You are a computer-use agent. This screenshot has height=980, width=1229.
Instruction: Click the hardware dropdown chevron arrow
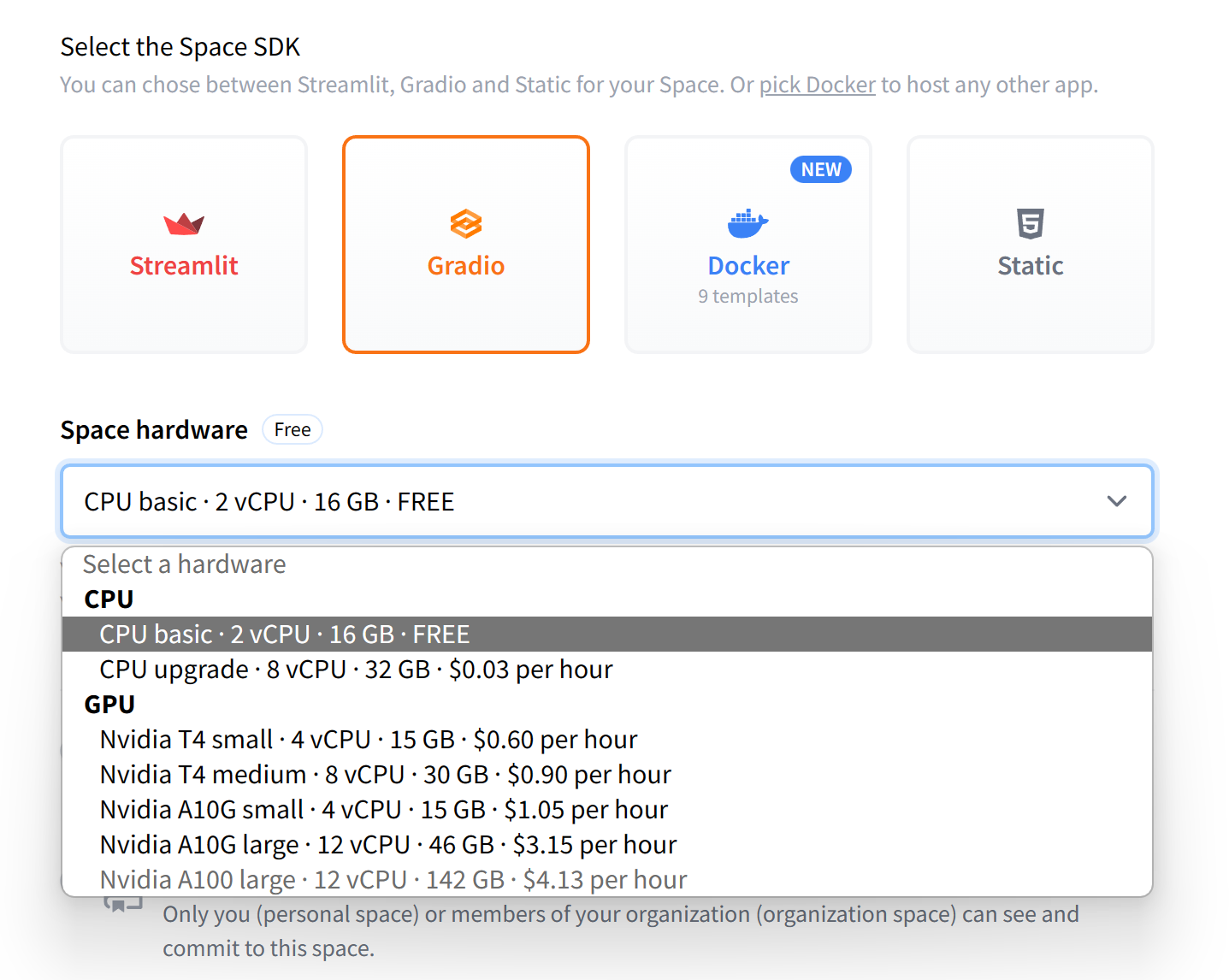click(1117, 501)
